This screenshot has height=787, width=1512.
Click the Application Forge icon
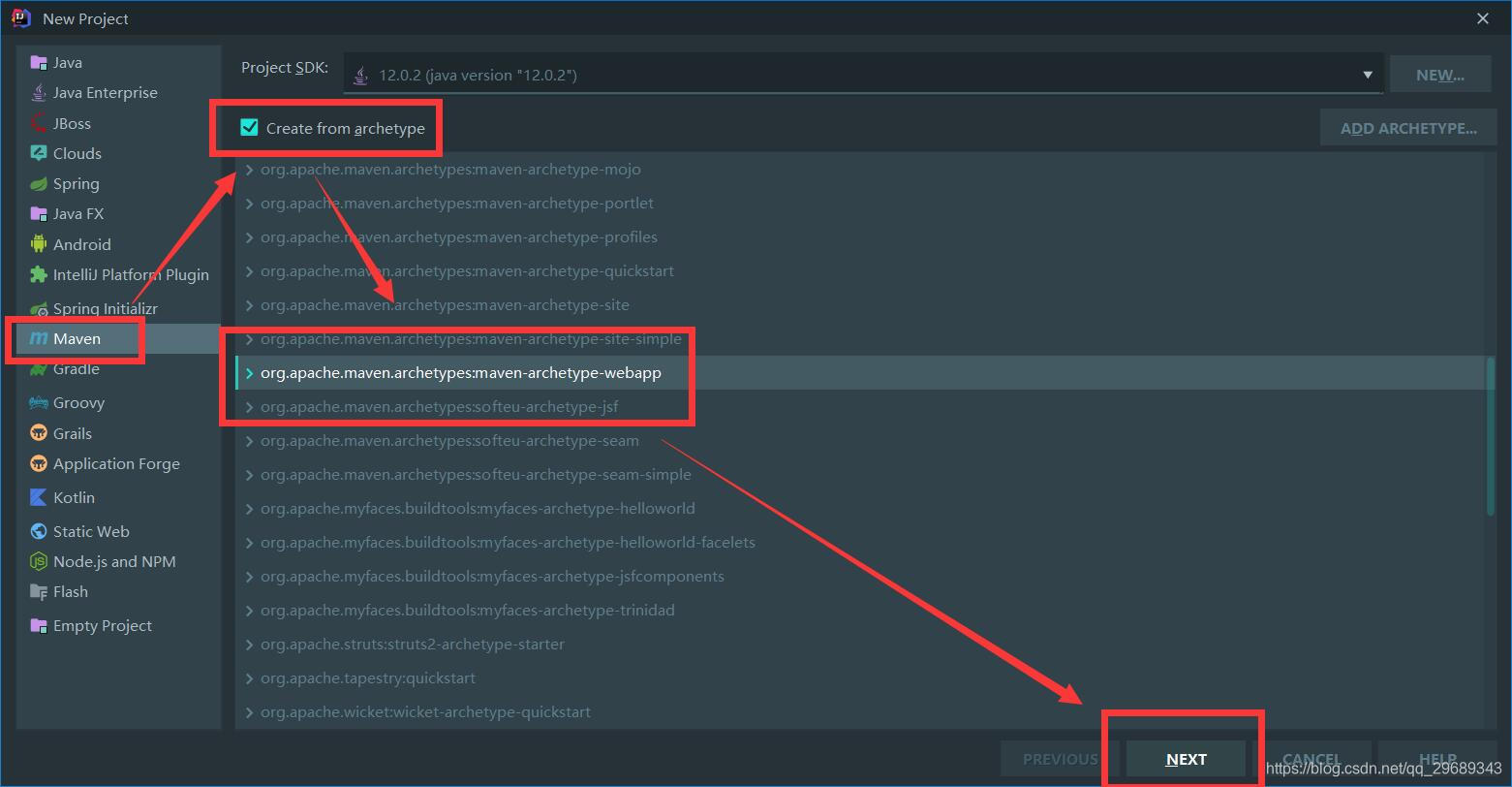[39, 463]
